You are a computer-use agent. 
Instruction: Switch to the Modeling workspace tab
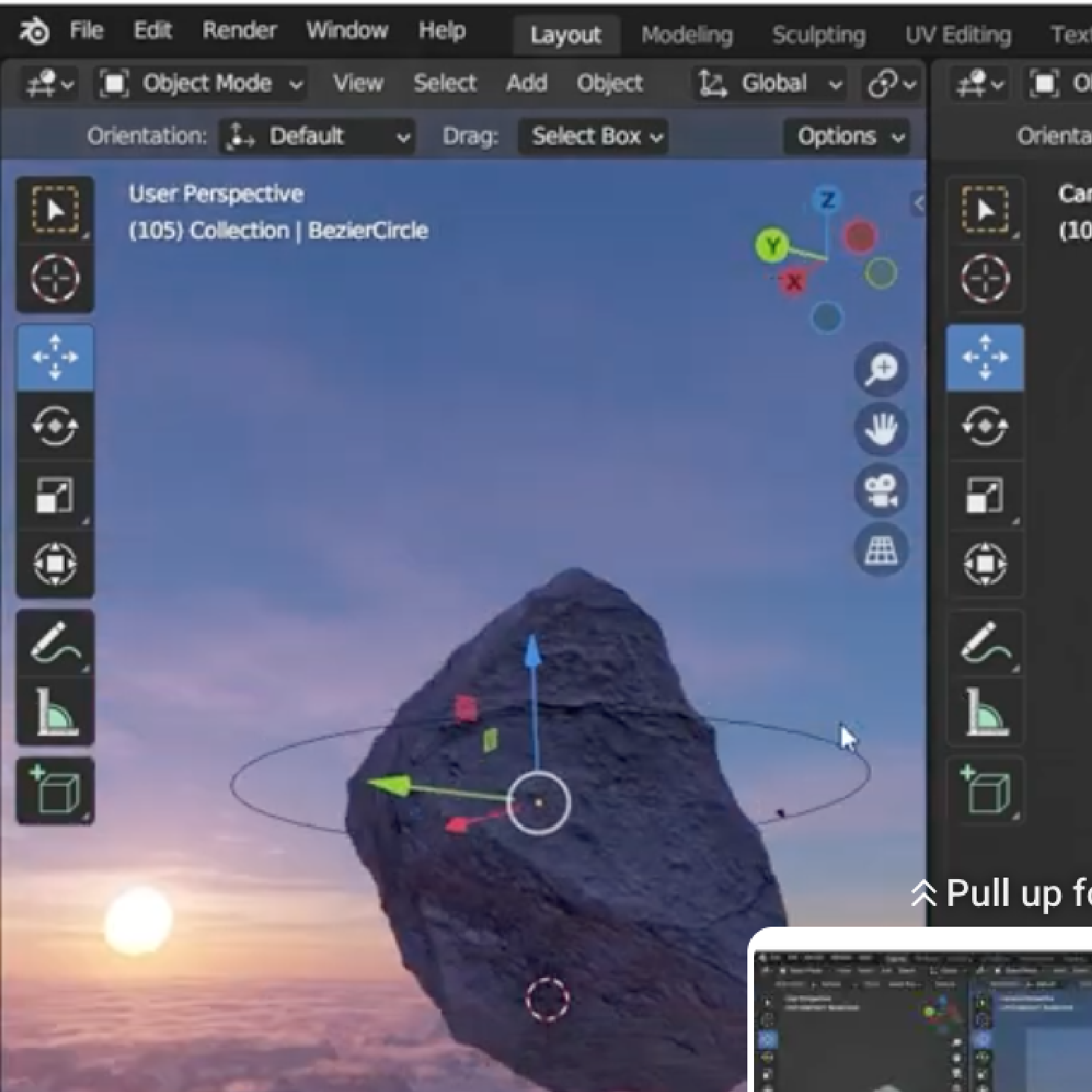point(686,35)
